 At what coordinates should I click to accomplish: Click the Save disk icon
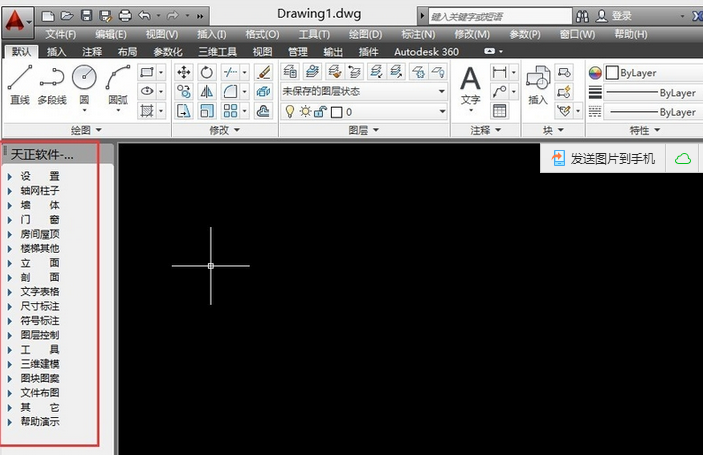tap(86, 16)
